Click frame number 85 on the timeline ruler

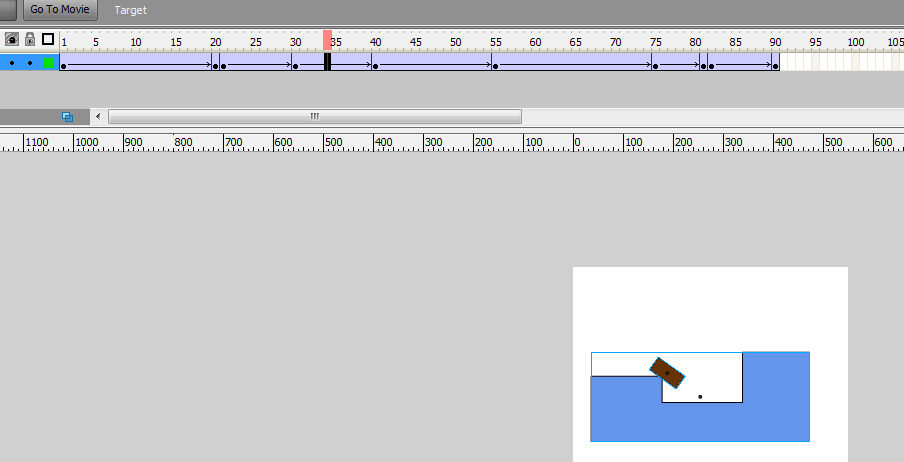(x=735, y=42)
